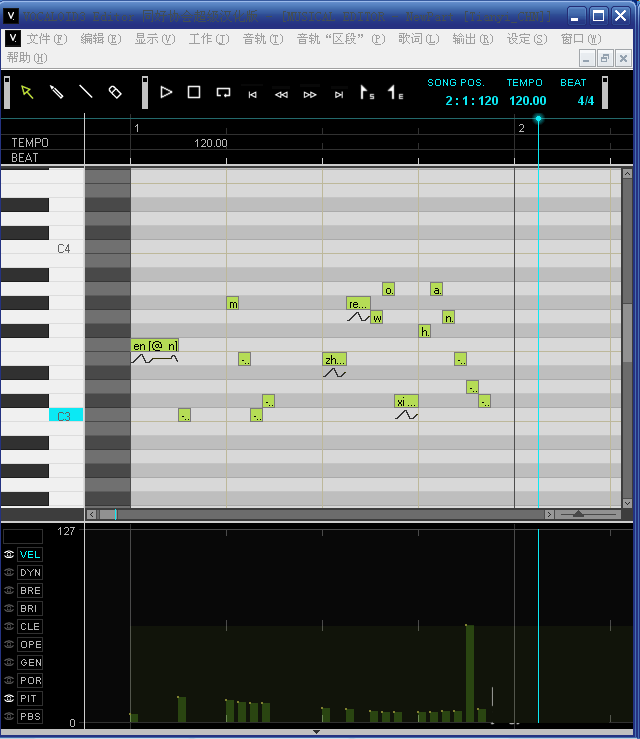Select the pencil tool
The height and width of the screenshot is (739, 640).
57,92
